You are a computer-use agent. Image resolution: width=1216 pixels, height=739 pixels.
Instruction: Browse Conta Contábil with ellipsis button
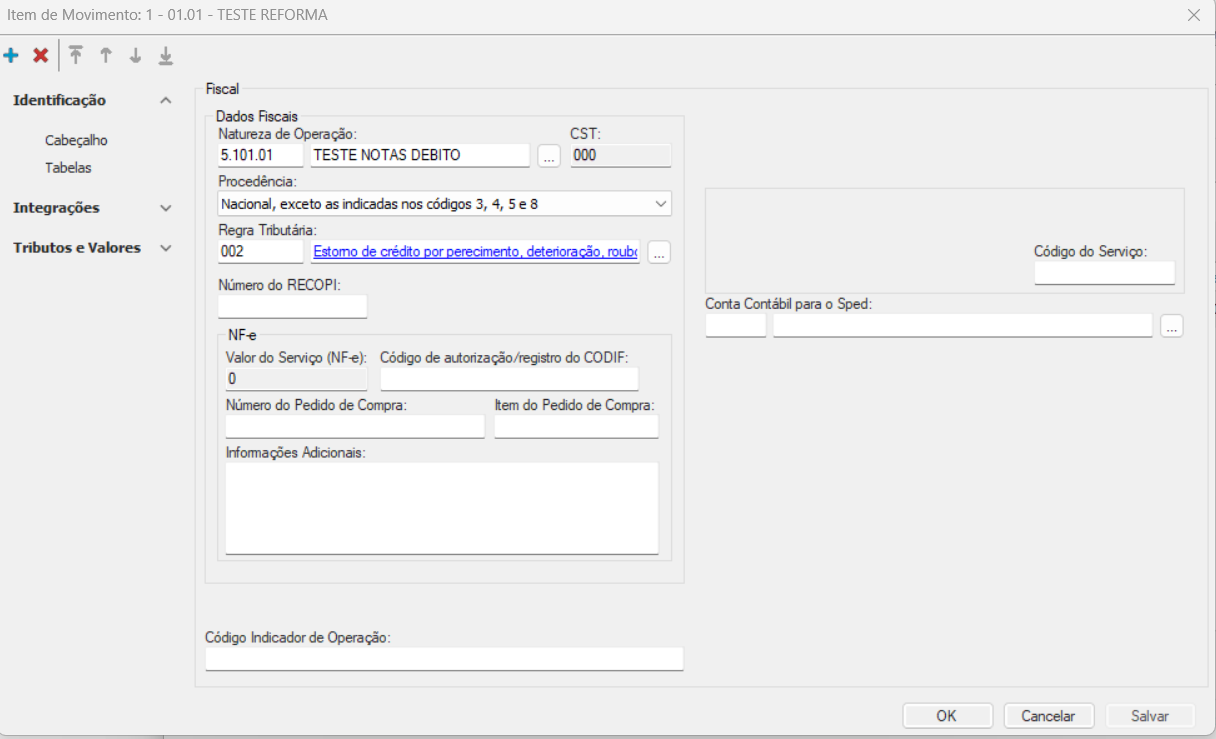[x=1172, y=326]
